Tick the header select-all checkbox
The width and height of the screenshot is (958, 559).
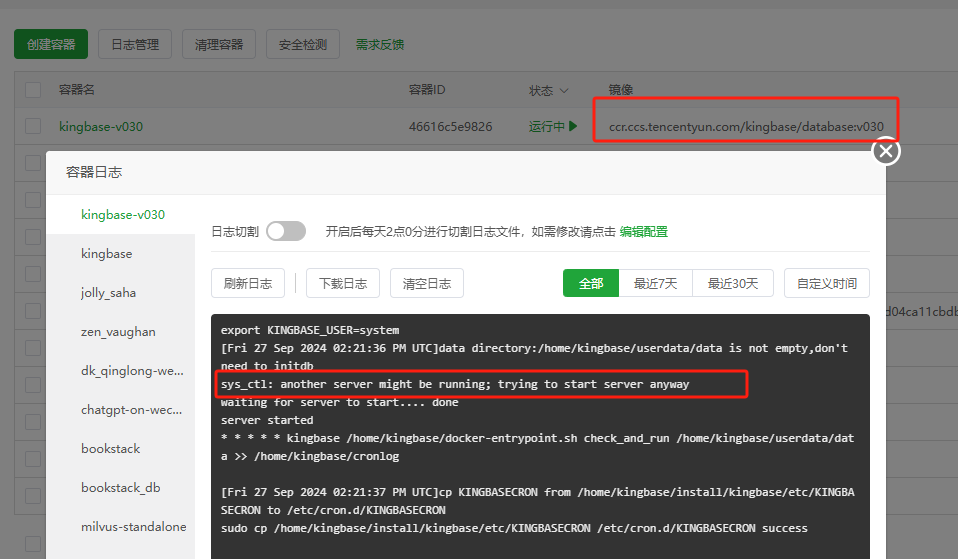33,90
